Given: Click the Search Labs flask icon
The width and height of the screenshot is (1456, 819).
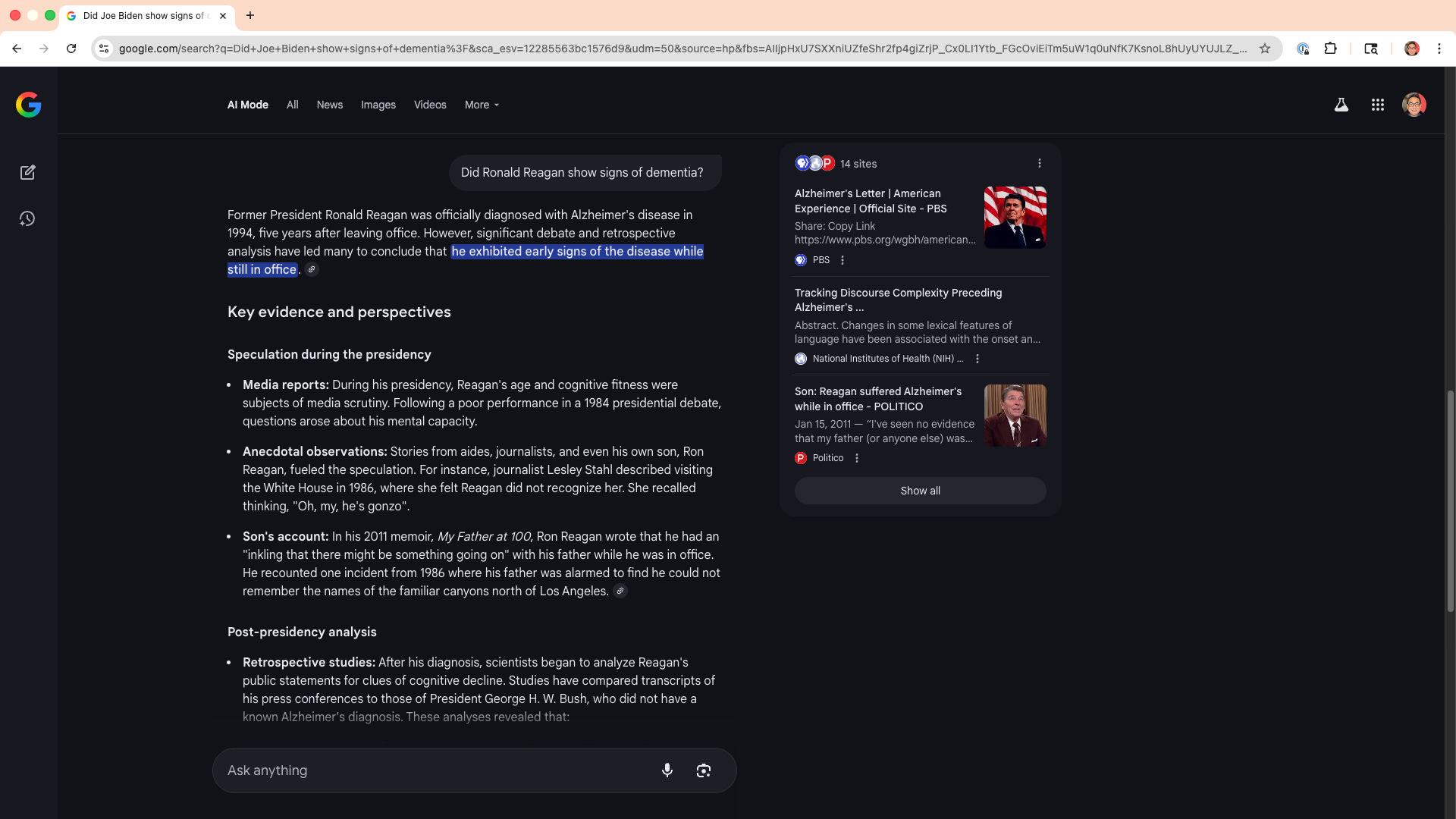Looking at the screenshot, I should click(x=1341, y=105).
